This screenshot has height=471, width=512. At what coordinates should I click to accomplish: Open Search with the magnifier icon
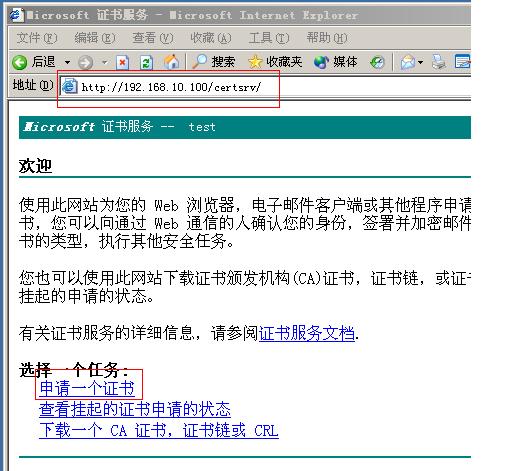(x=200, y=62)
